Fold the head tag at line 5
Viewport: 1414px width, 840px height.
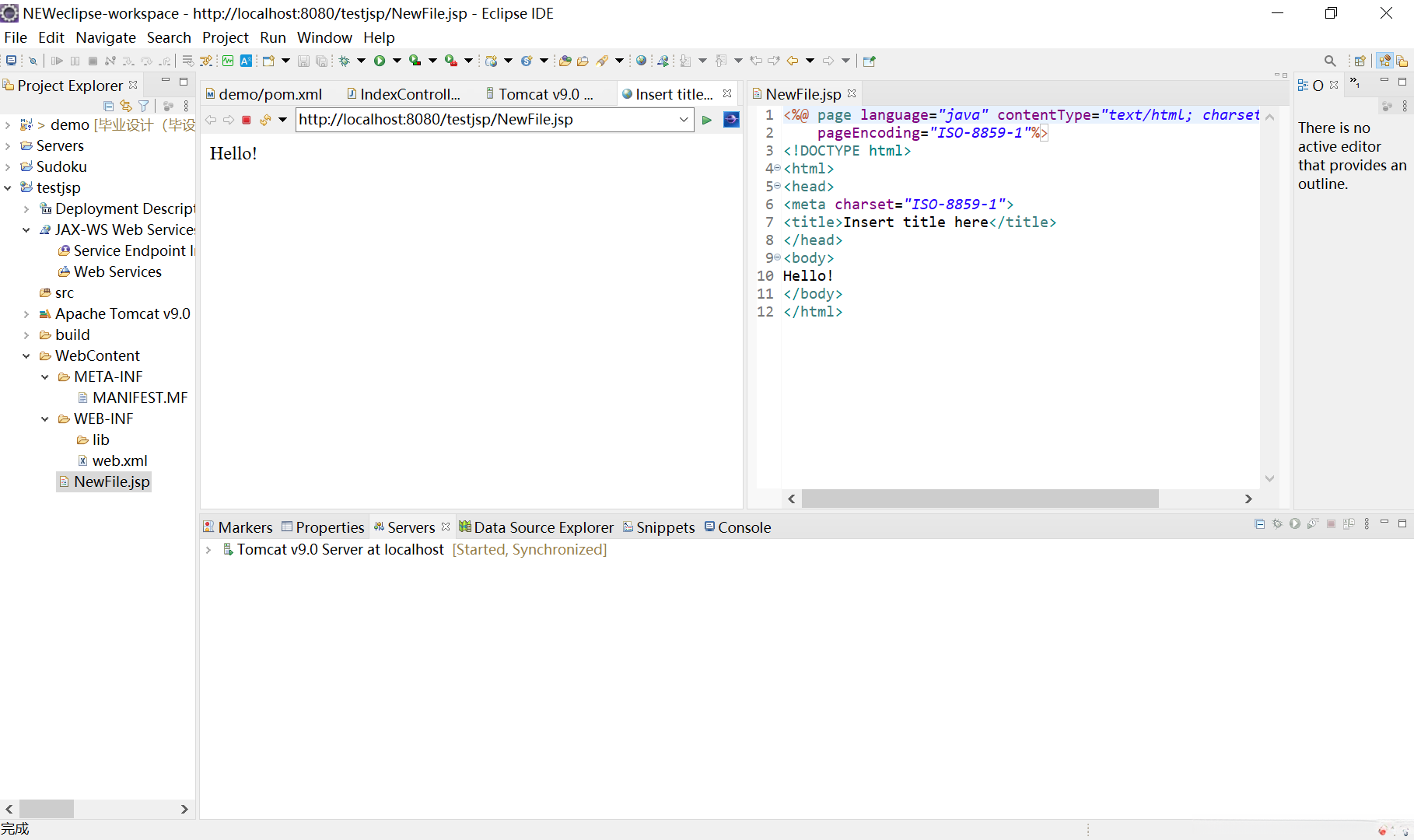tap(778, 187)
